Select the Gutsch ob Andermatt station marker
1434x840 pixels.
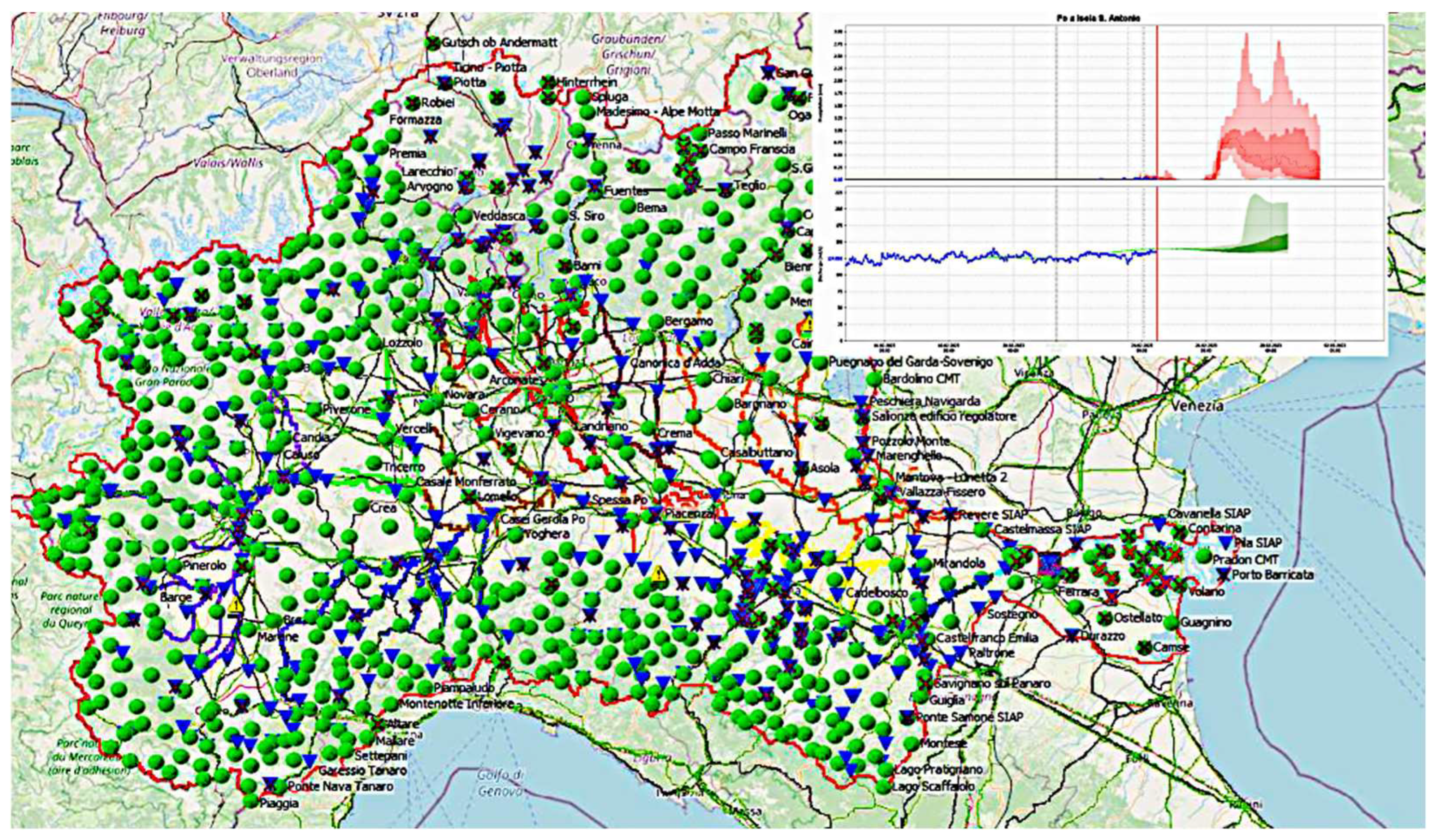point(434,43)
